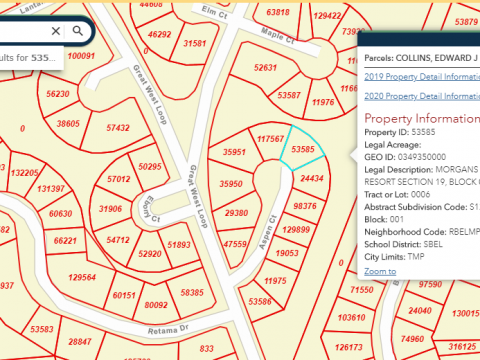Clear the search box with X icon
This screenshot has height=360, width=480.
56,31
